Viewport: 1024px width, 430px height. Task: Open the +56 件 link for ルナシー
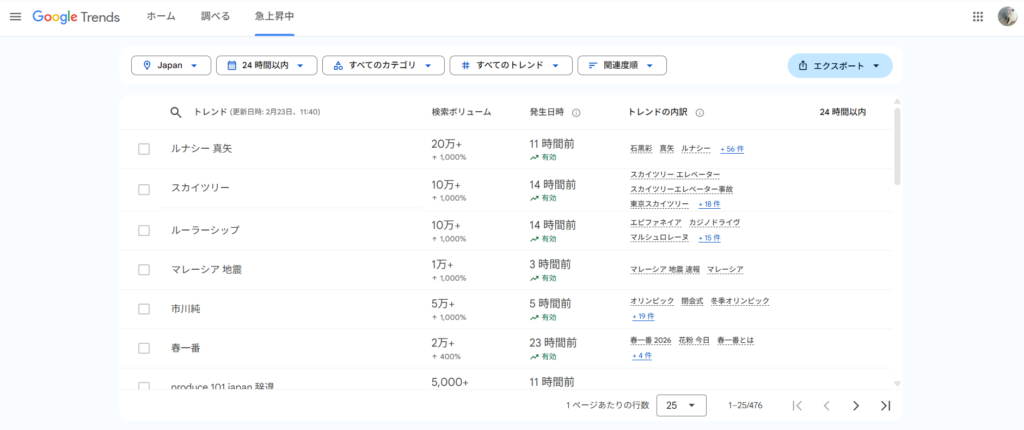point(732,149)
